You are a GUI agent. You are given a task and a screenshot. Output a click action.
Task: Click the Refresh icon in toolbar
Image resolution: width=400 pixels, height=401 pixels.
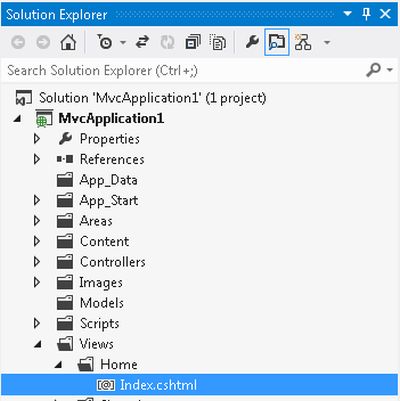167,42
